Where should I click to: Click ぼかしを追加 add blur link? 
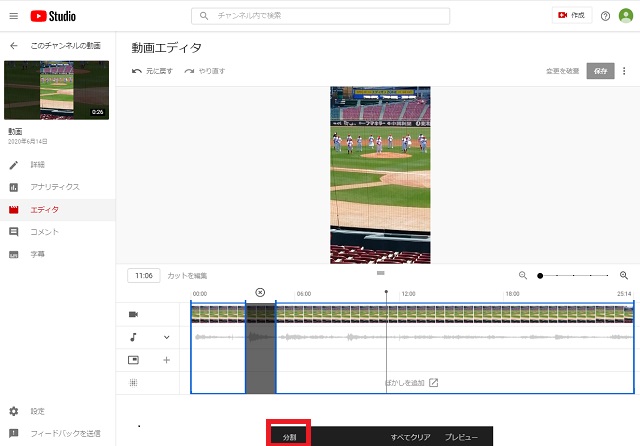(x=411, y=383)
